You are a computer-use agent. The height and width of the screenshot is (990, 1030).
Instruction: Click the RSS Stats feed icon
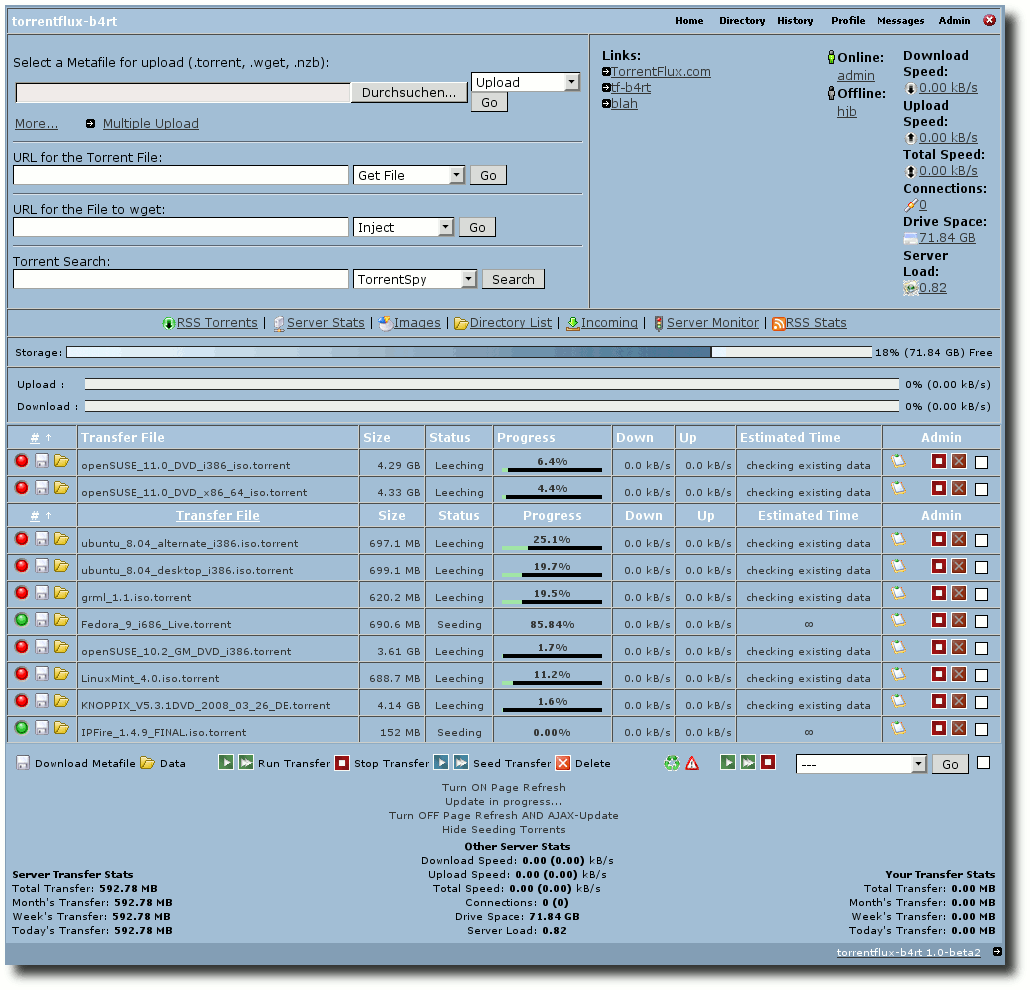point(778,323)
